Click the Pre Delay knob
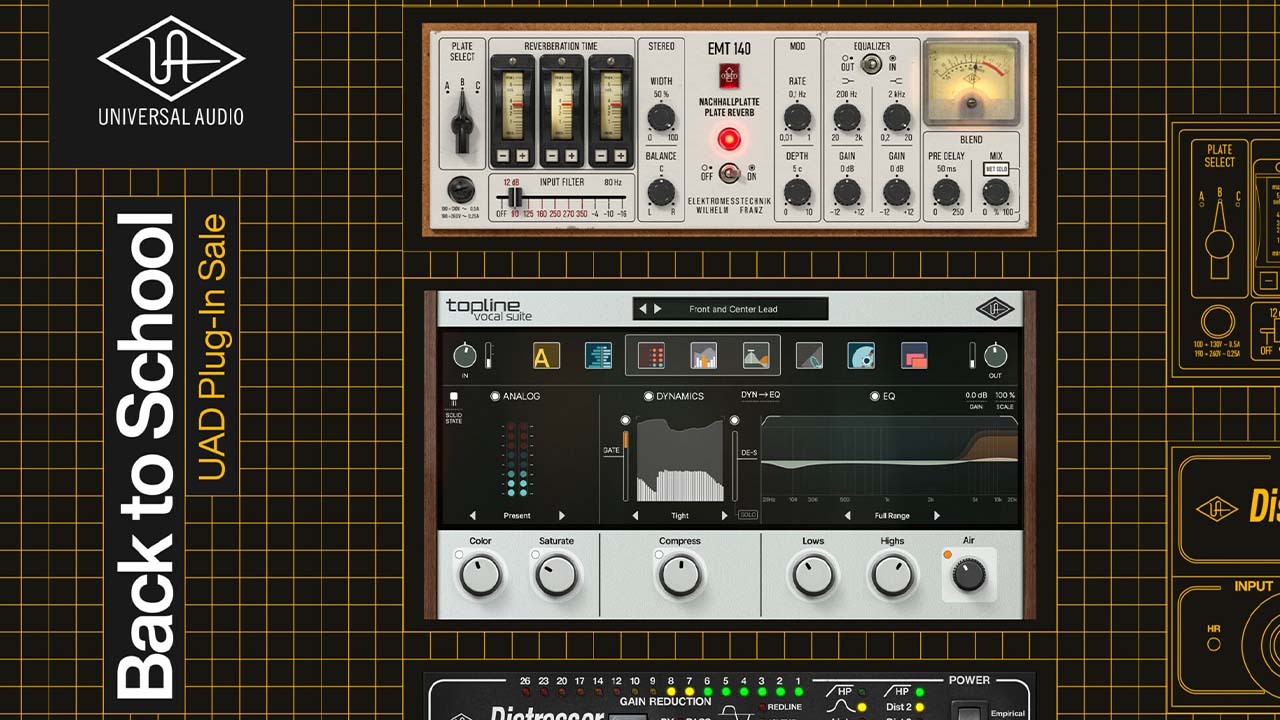The height and width of the screenshot is (720, 1280). point(946,192)
